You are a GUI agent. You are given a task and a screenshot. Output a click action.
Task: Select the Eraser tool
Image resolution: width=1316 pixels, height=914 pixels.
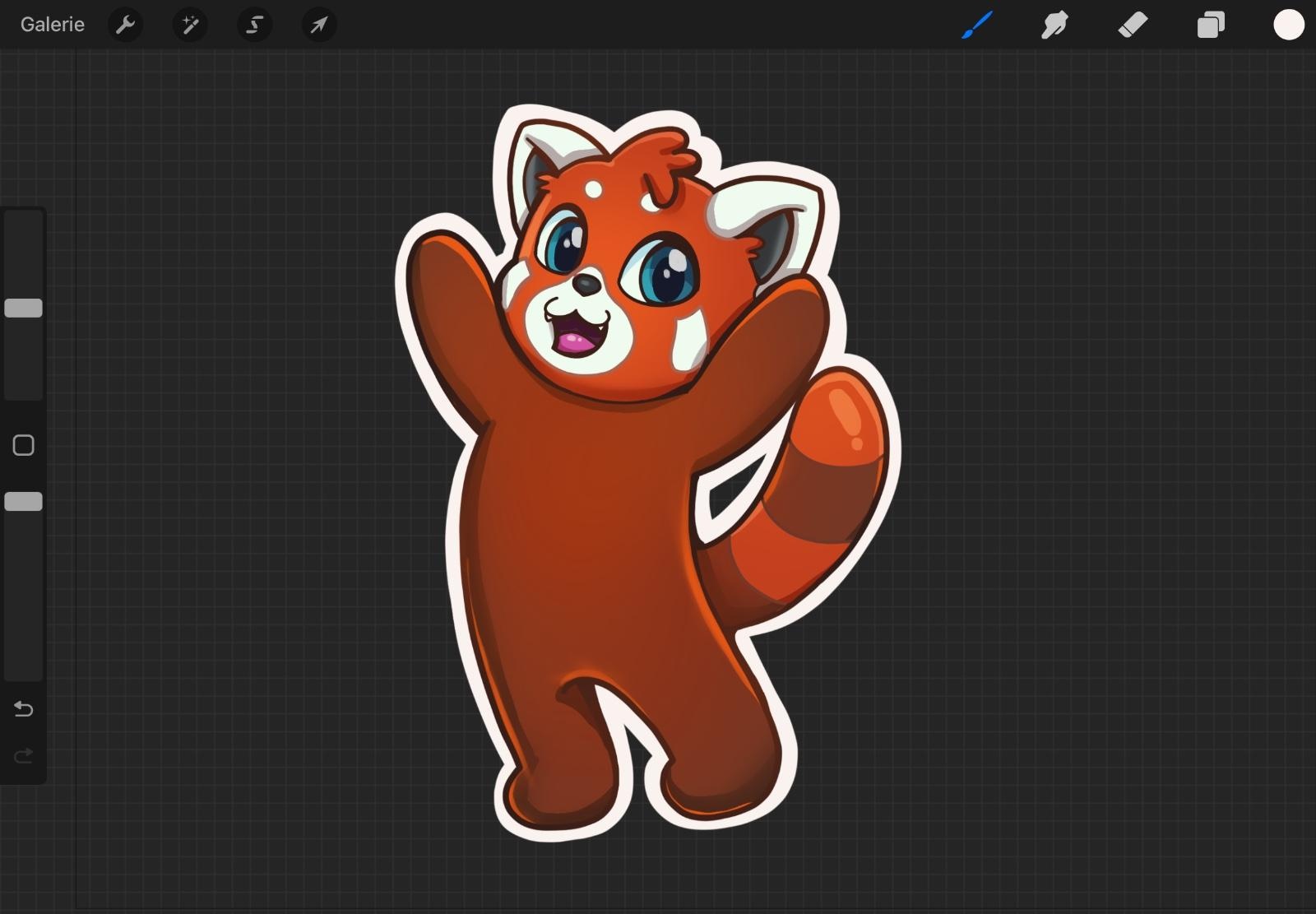[x=1133, y=25]
